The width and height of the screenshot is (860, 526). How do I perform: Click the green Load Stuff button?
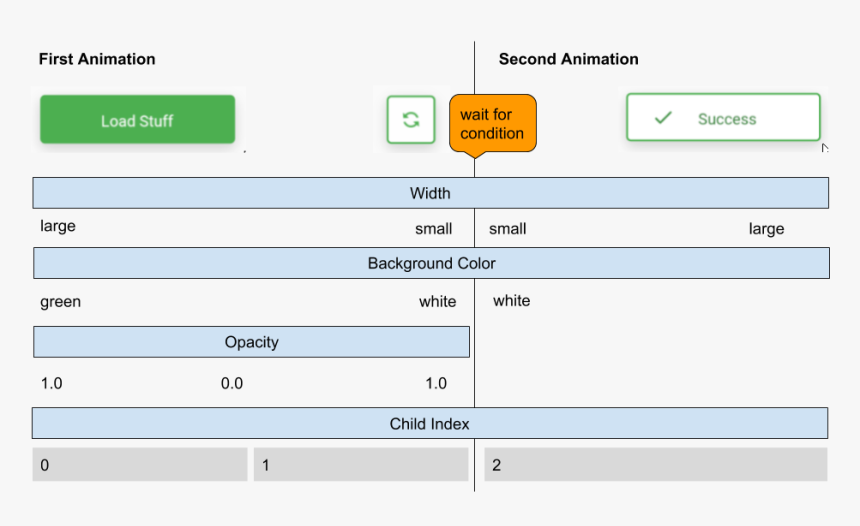(137, 121)
